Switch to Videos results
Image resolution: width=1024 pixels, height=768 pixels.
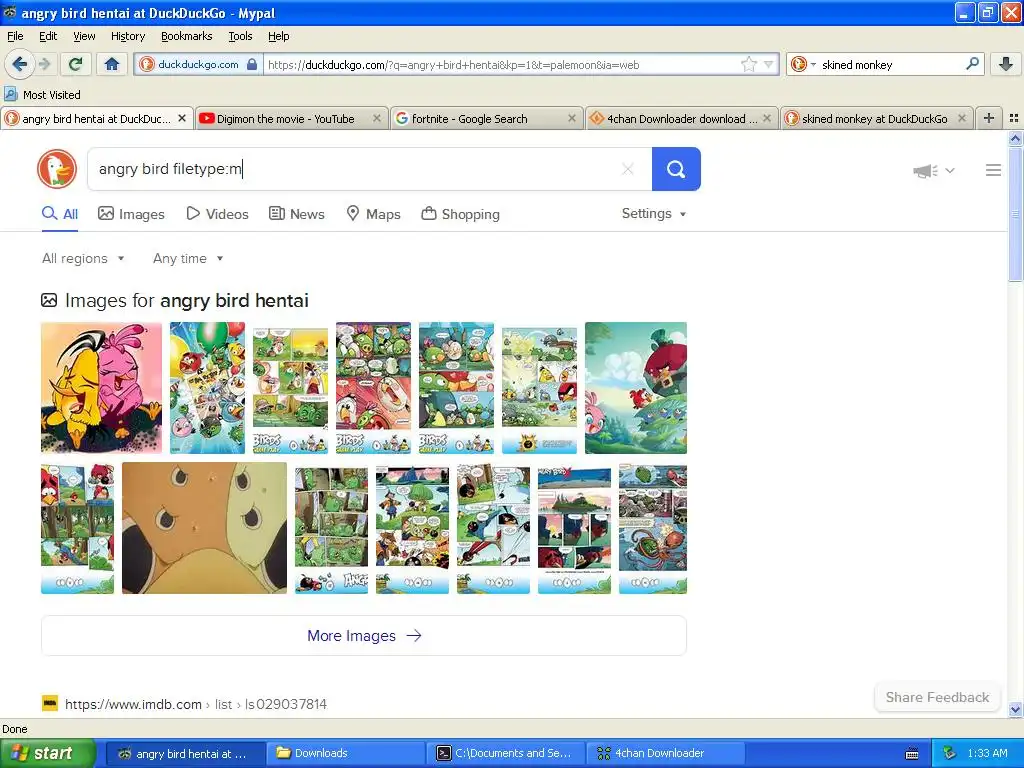[x=217, y=214]
